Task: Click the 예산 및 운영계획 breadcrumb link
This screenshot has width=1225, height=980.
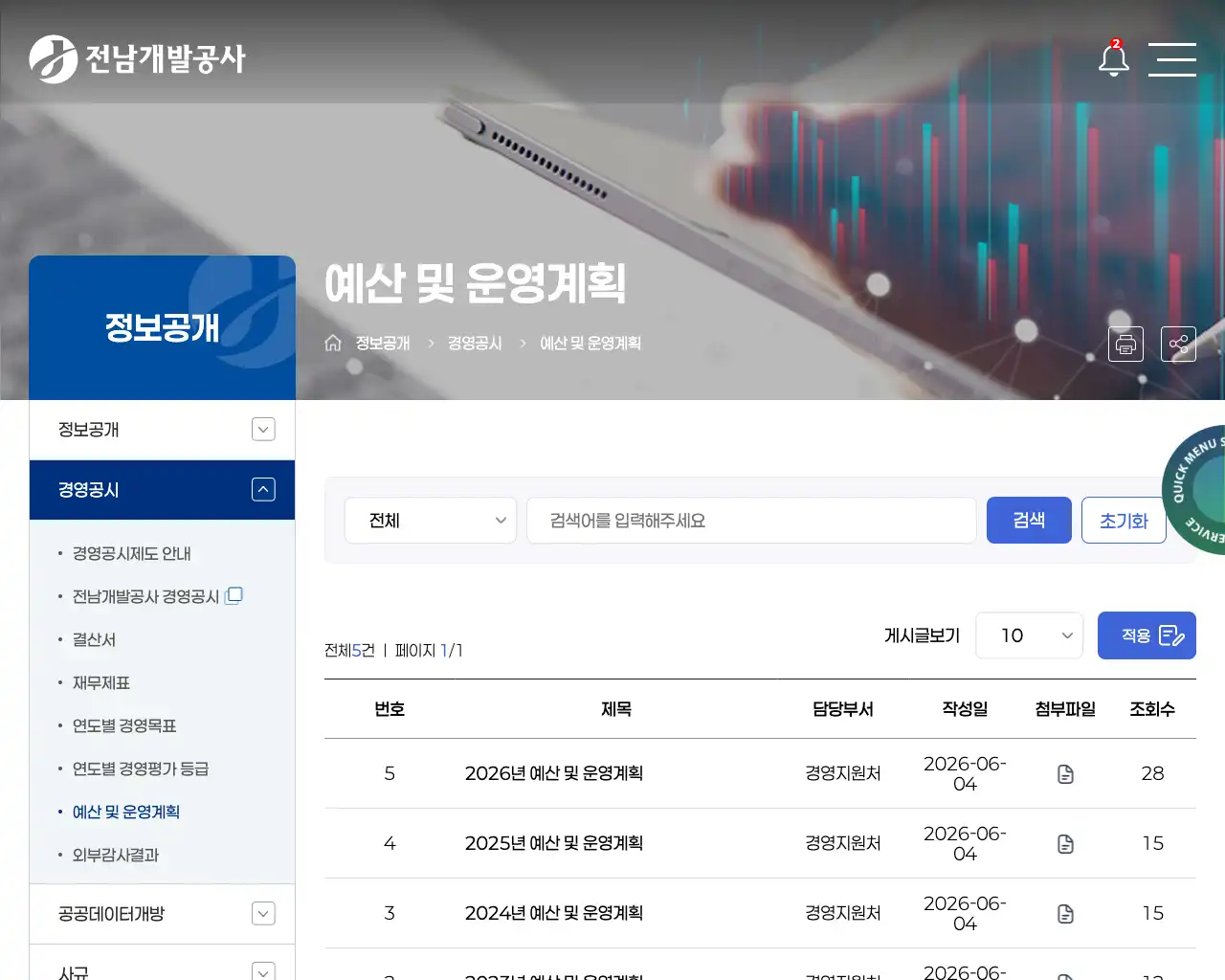Action: (590, 343)
